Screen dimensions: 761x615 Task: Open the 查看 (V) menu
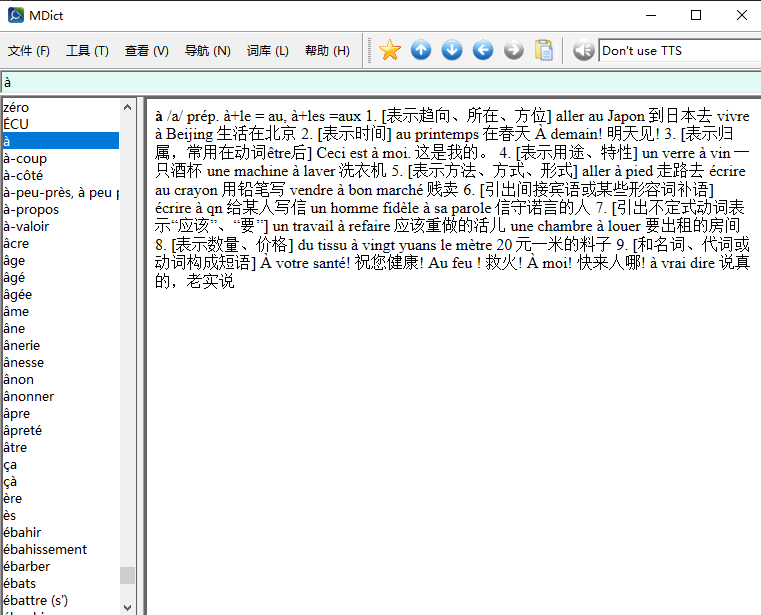click(x=146, y=51)
